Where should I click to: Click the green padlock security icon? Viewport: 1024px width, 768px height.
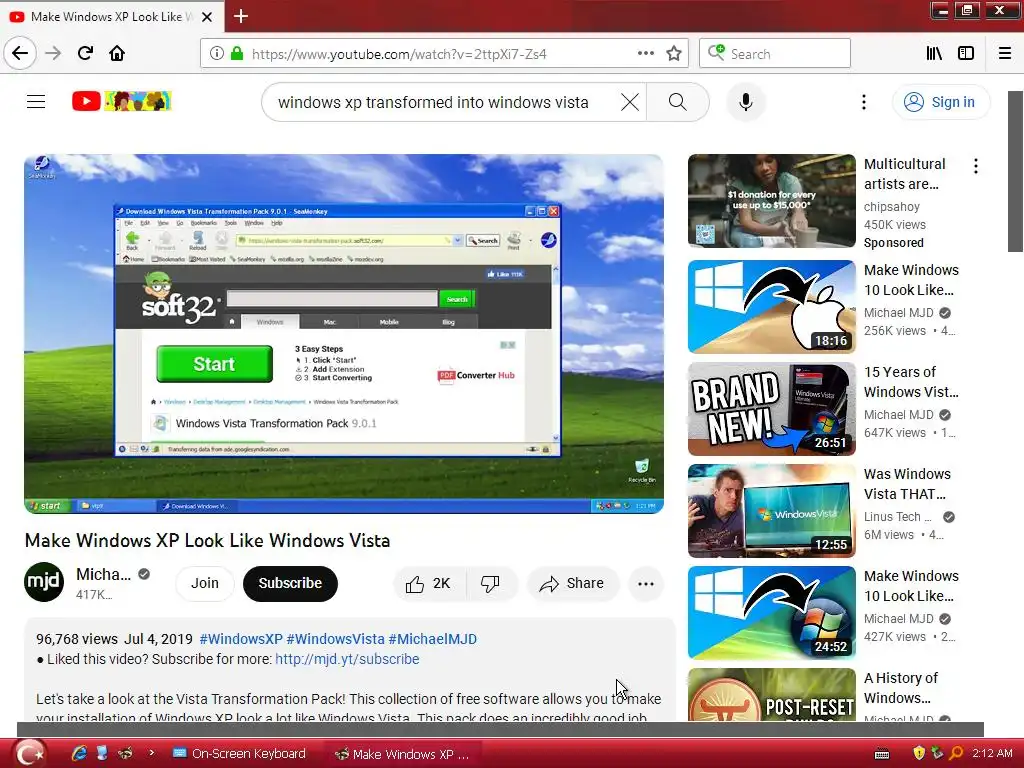point(237,54)
